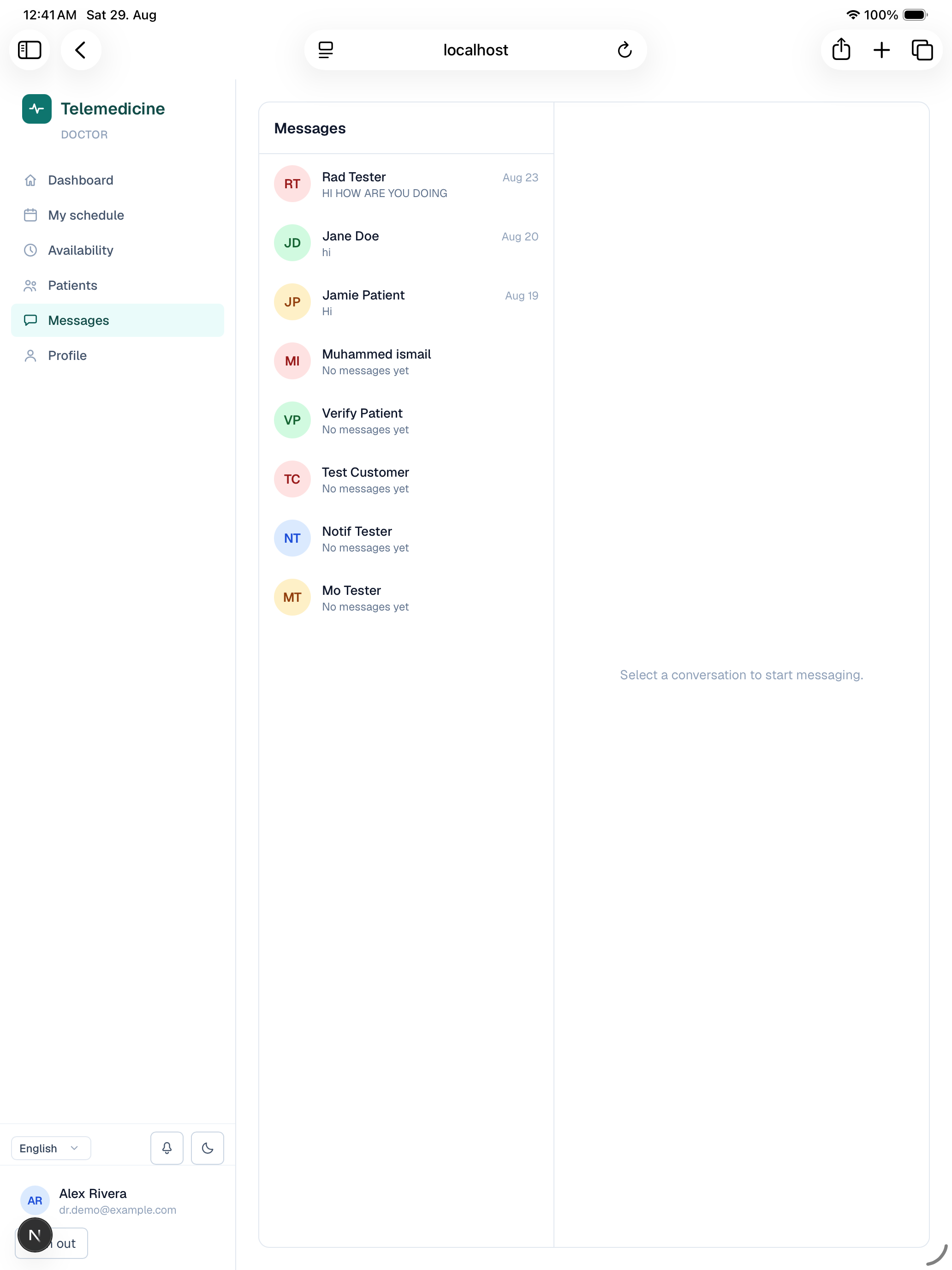Viewport: 952px width, 1270px height.
Task: Show all open tabs overview
Action: coord(922,50)
